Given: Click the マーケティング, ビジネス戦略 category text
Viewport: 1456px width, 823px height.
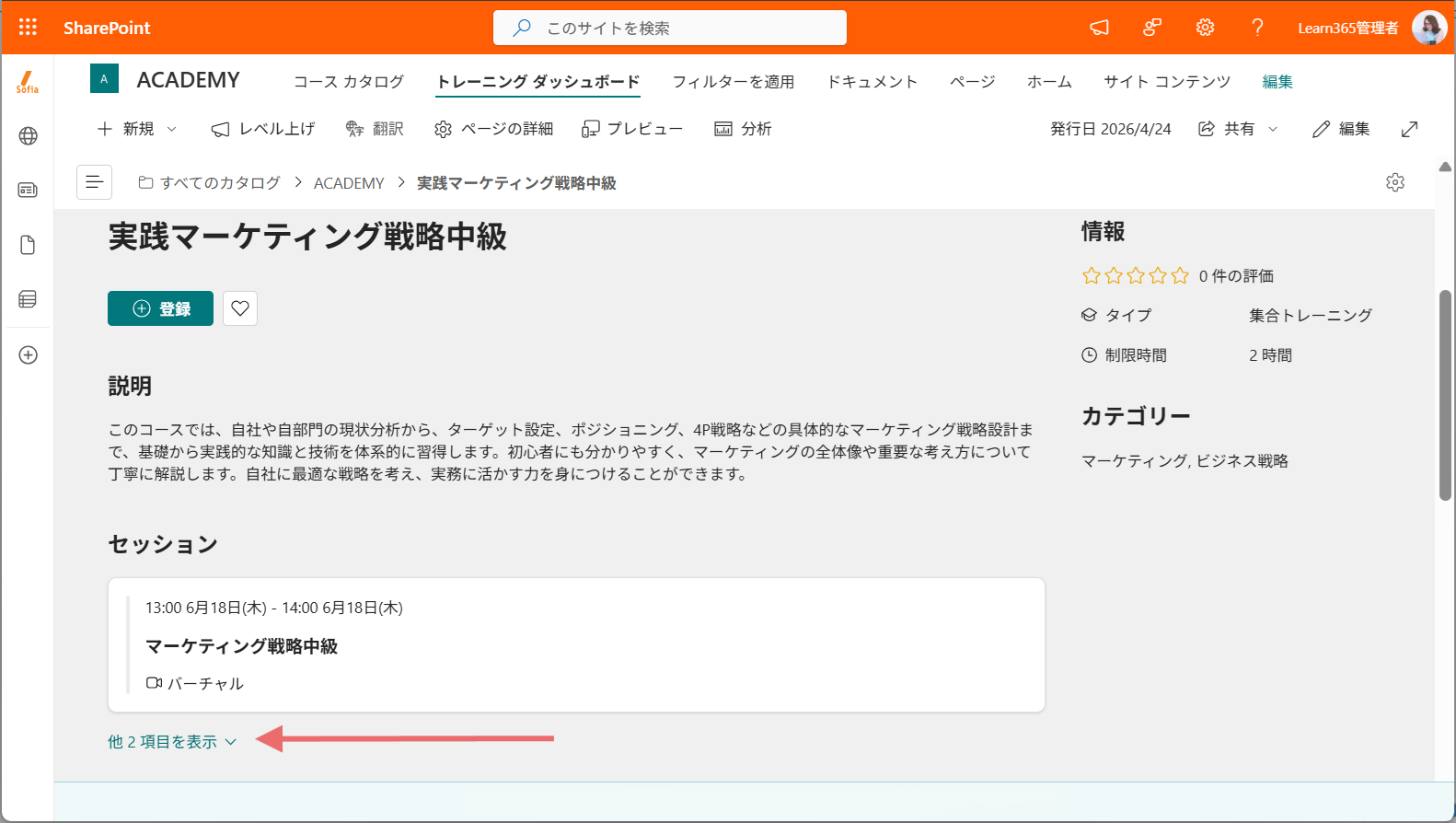Looking at the screenshot, I should [x=1184, y=460].
